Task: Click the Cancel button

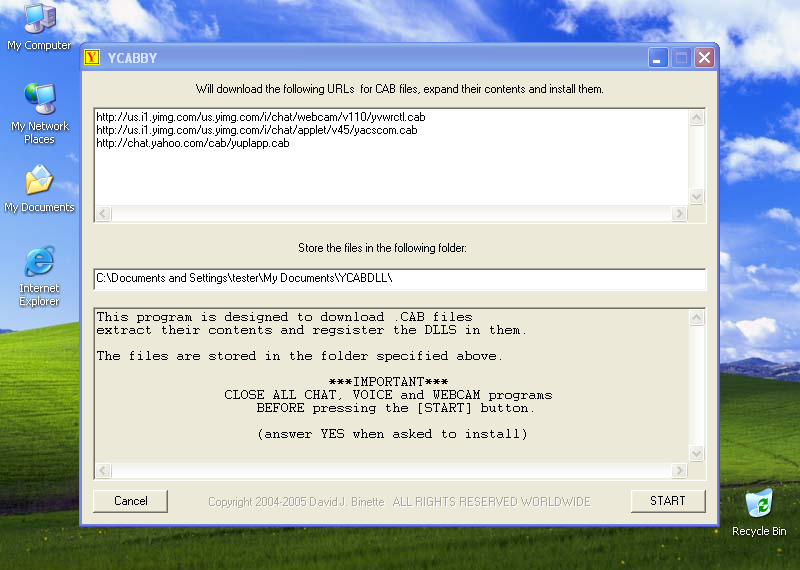Action: (131, 501)
